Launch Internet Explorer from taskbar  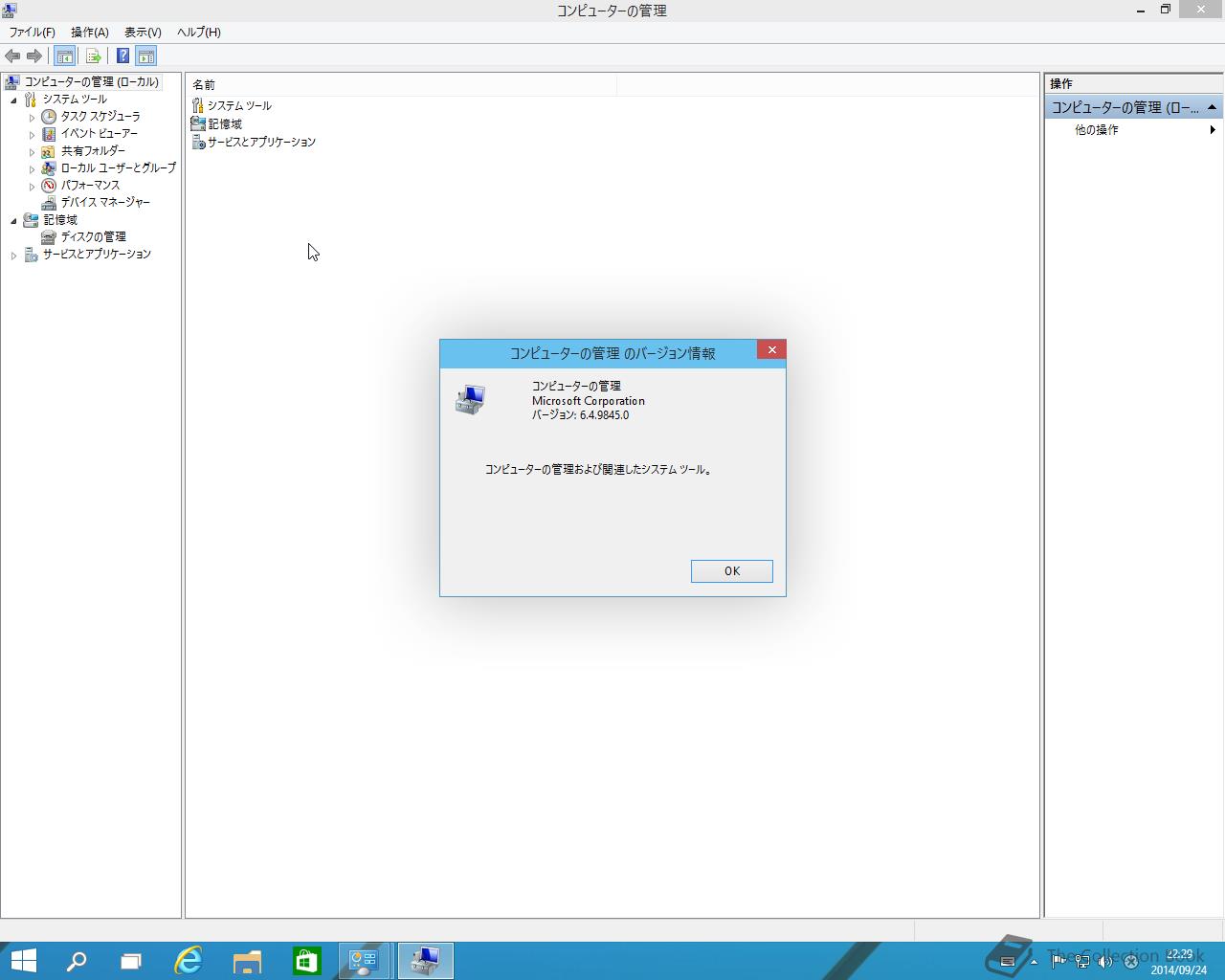[x=189, y=961]
